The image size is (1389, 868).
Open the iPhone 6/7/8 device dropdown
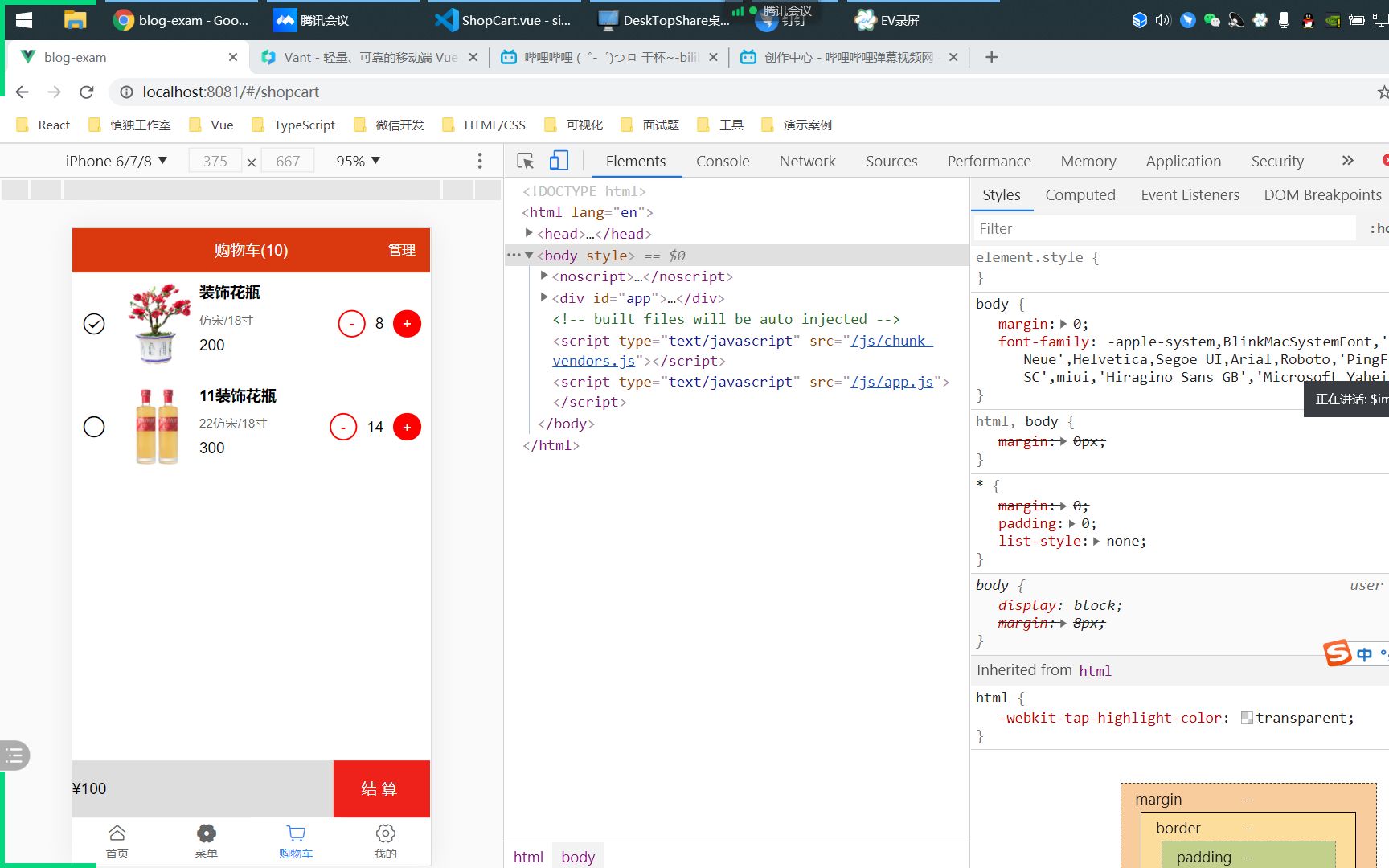pyautogui.click(x=116, y=160)
